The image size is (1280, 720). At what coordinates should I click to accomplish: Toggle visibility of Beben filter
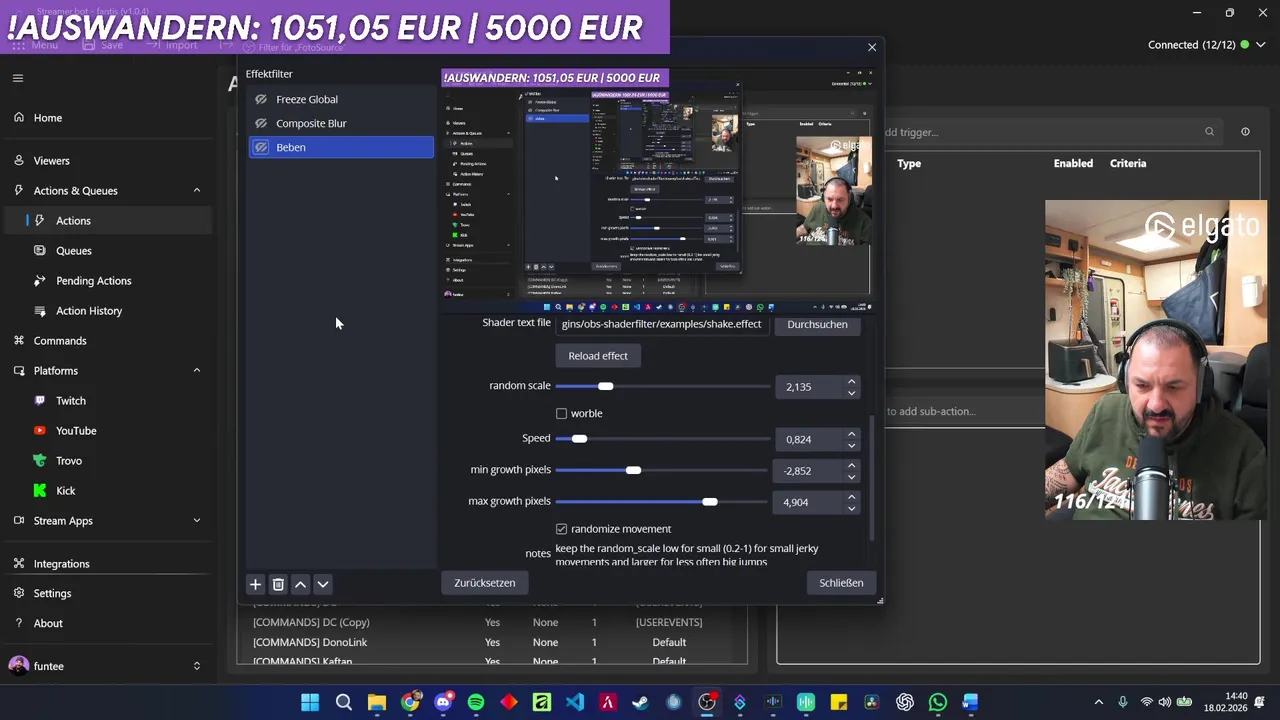click(261, 147)
